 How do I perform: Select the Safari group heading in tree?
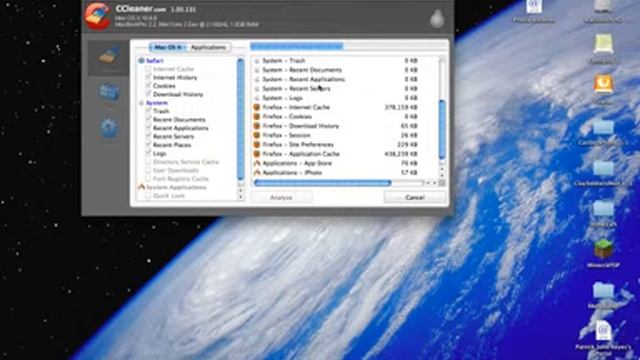(x=155, y=60)
